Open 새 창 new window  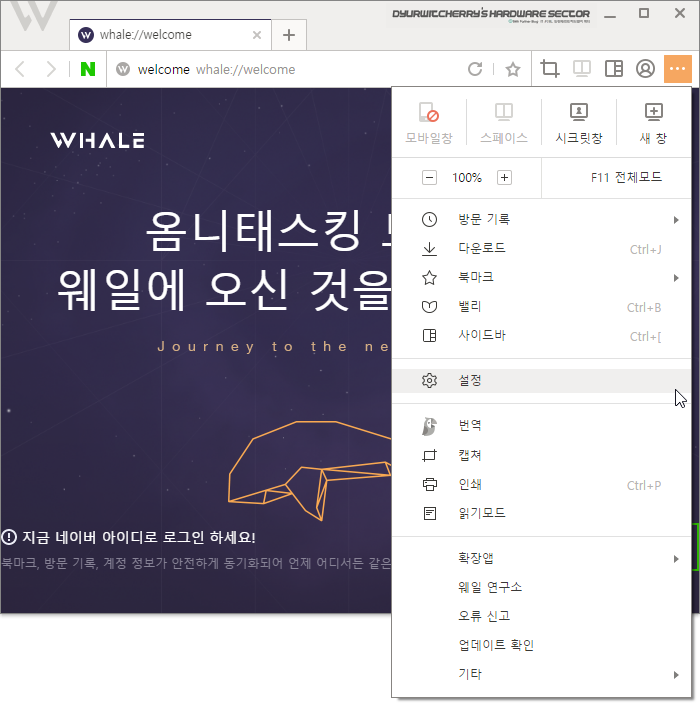[654, 123]
